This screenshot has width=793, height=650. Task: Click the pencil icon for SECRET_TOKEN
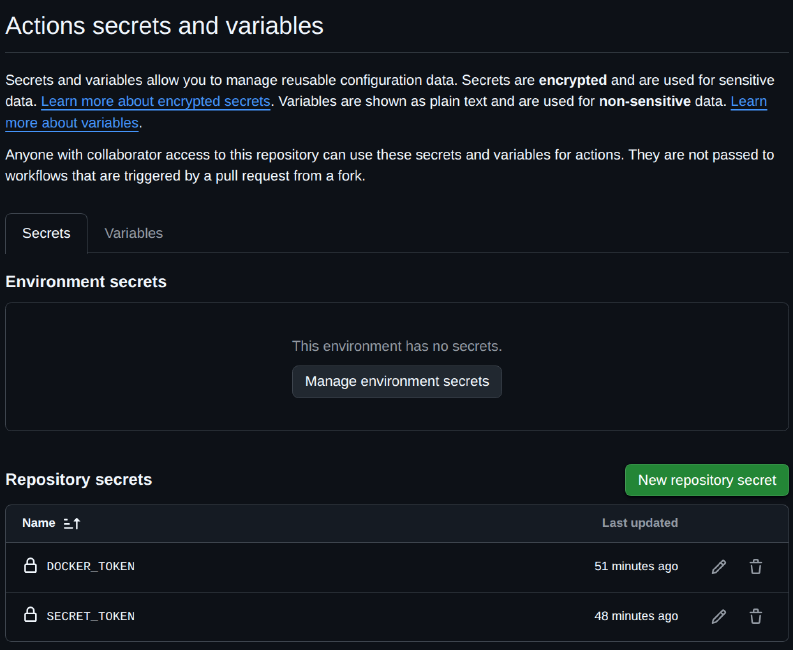718,616
